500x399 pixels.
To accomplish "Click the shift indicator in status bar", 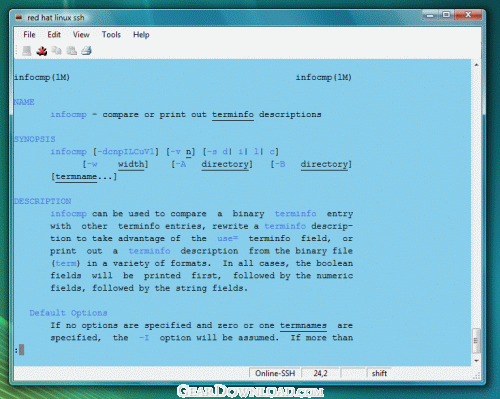I will 379,373.
